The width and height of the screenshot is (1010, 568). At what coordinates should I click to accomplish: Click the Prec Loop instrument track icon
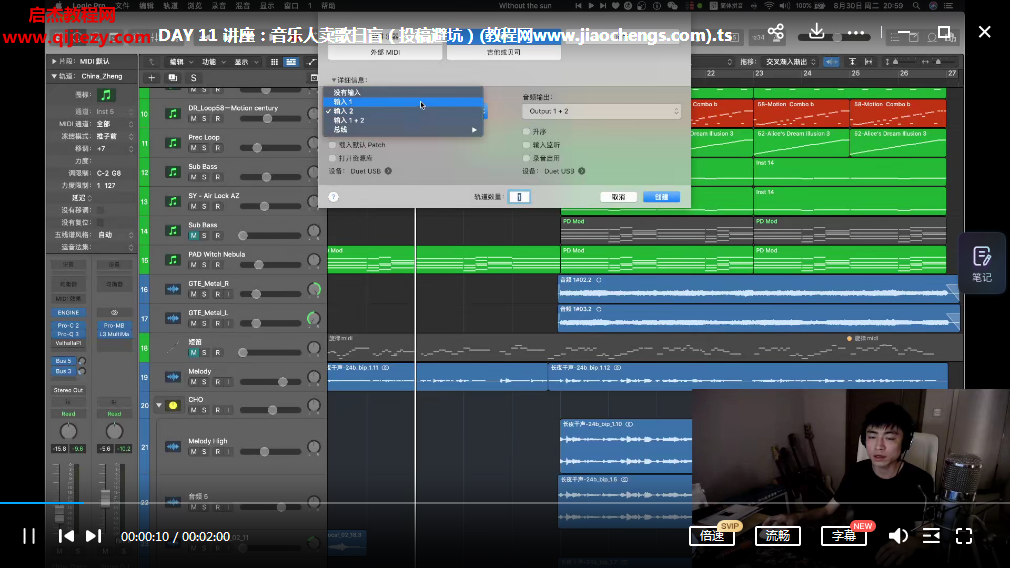coord(172,142)
